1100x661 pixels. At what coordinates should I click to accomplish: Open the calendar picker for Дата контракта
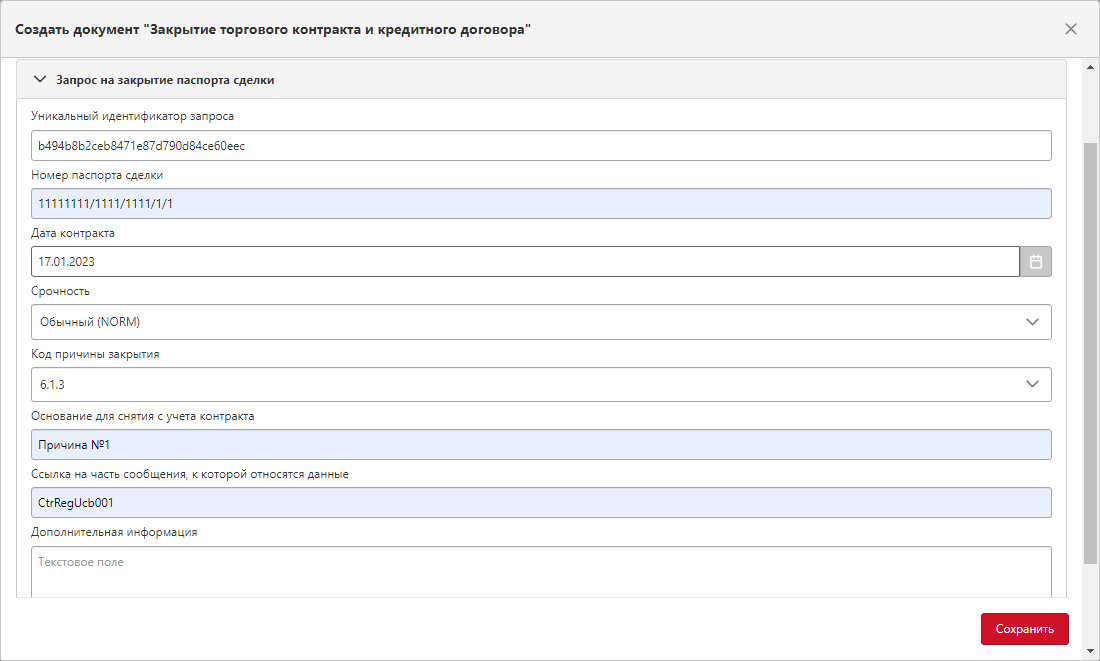click(x=1035, y=262)
